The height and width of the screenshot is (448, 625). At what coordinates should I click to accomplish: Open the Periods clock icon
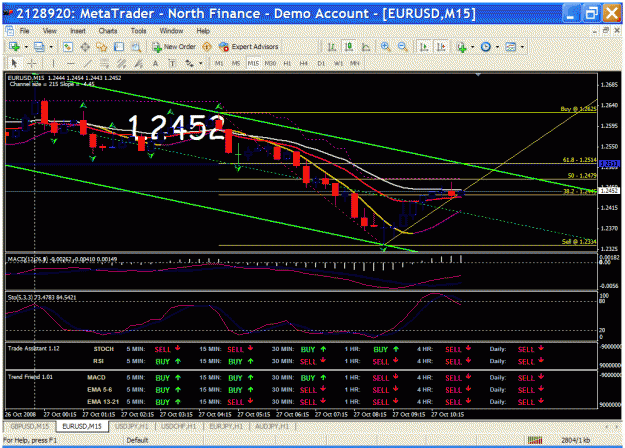pyautogui.click(x=485, y=47)
